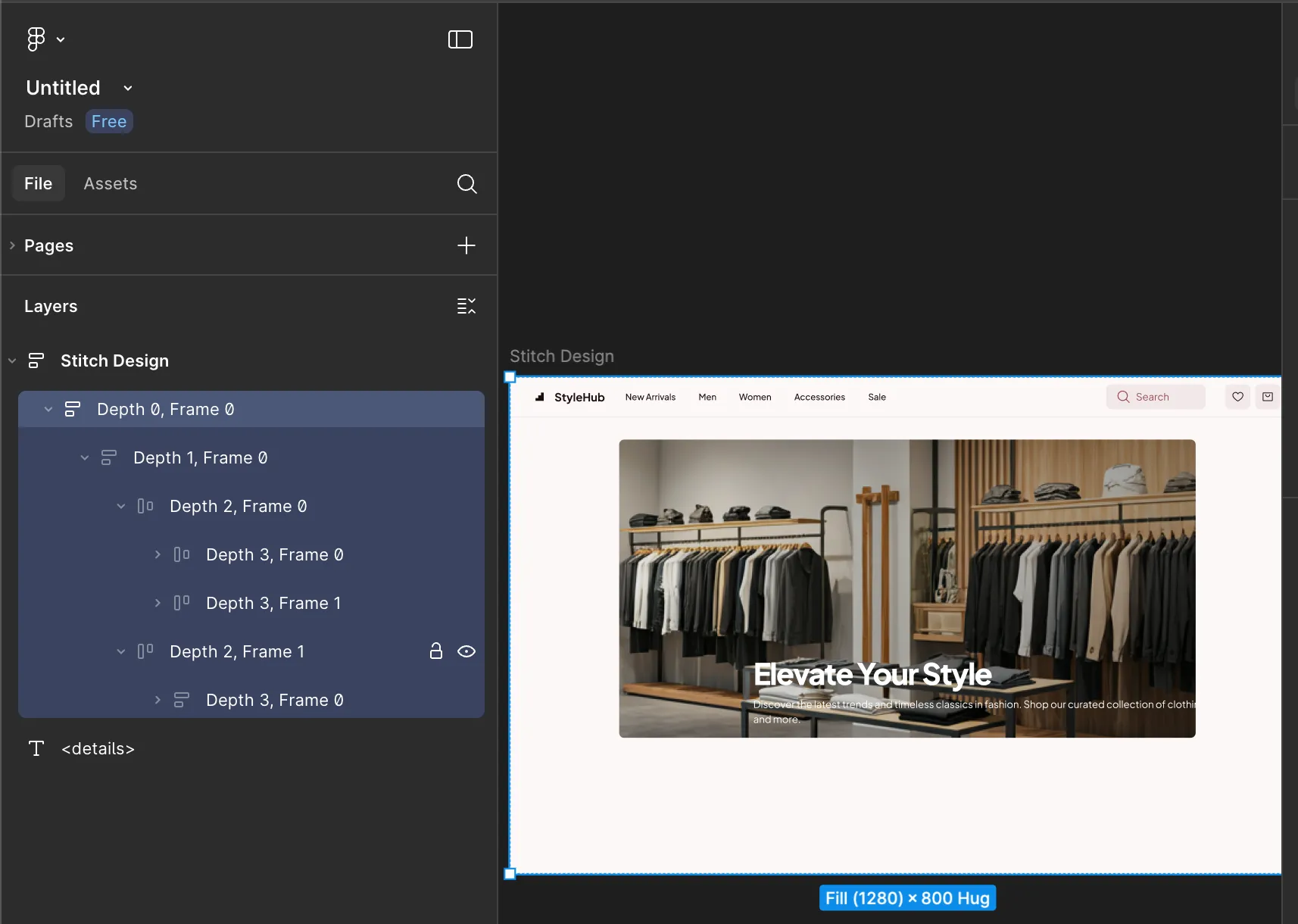This screenshot has height=924, width=1298.
Task: Click the shopping bag icon in design
Action: coord(1268,397)
